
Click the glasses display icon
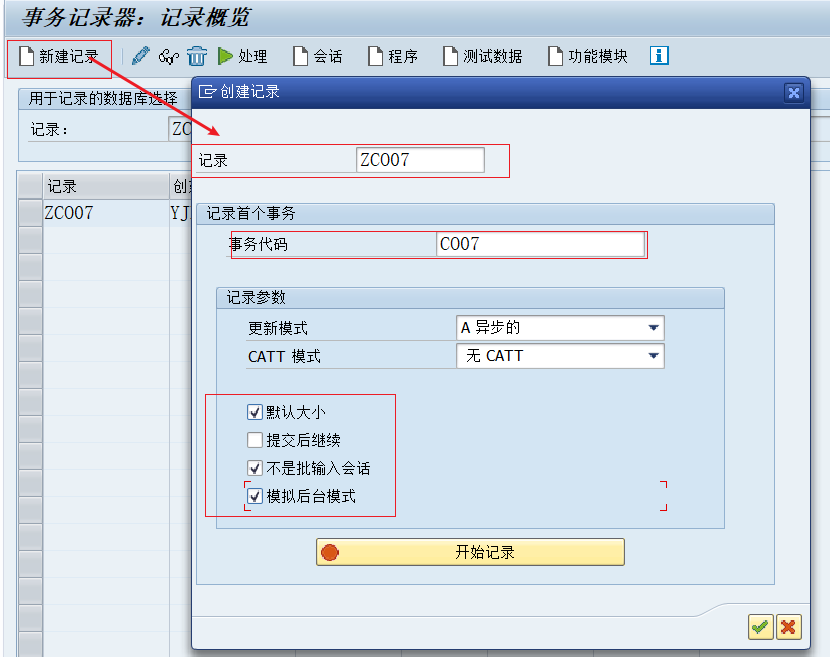(x=169, y=56)
